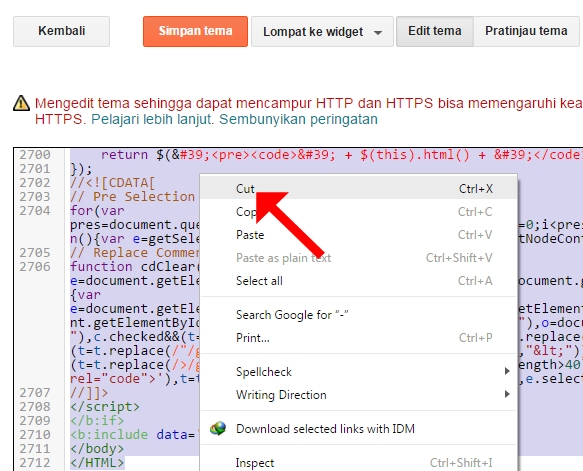This screenshot has height=471, width=583.
Task: Click the </body> closing tag line
Action: tap(97, 449)
